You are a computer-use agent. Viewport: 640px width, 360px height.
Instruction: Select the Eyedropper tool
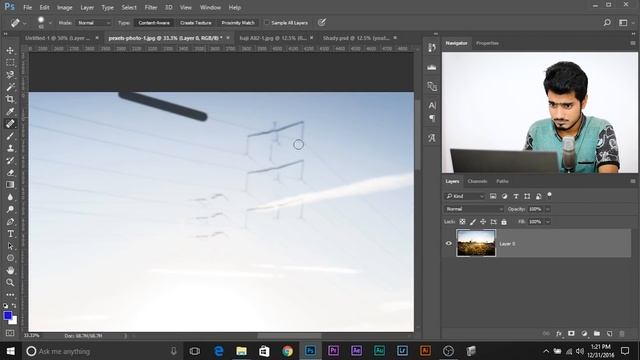pos(10,111)
